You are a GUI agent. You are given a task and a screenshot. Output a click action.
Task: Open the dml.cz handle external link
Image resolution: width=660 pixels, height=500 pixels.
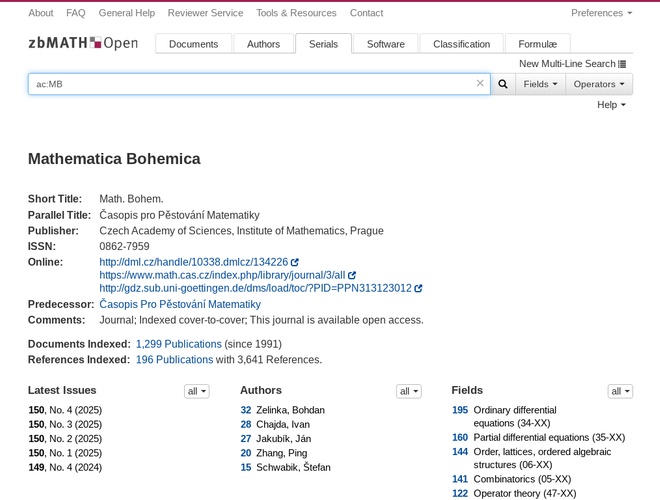194,262
